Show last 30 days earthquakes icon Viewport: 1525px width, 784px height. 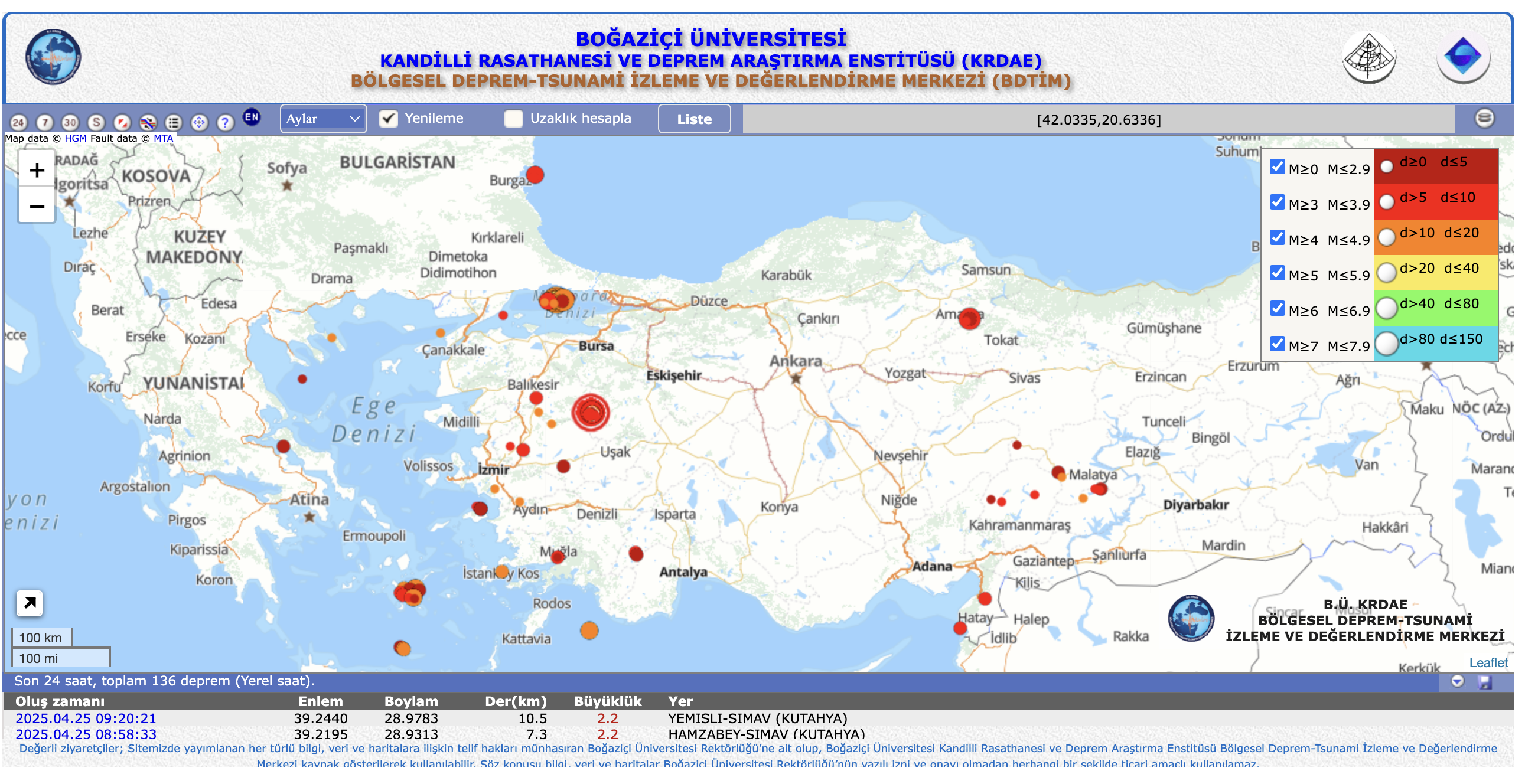click(x=70, y=122)
